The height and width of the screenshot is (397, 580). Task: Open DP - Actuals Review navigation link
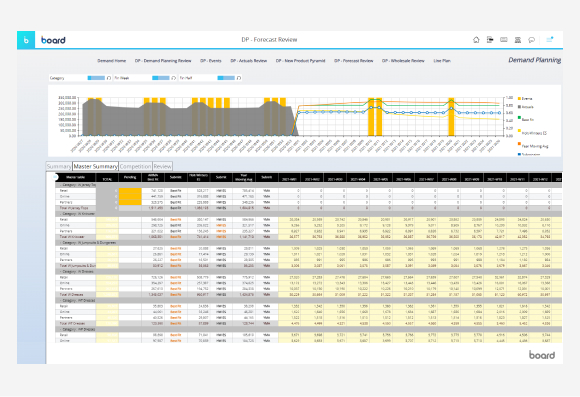click(x=249, y=61)
